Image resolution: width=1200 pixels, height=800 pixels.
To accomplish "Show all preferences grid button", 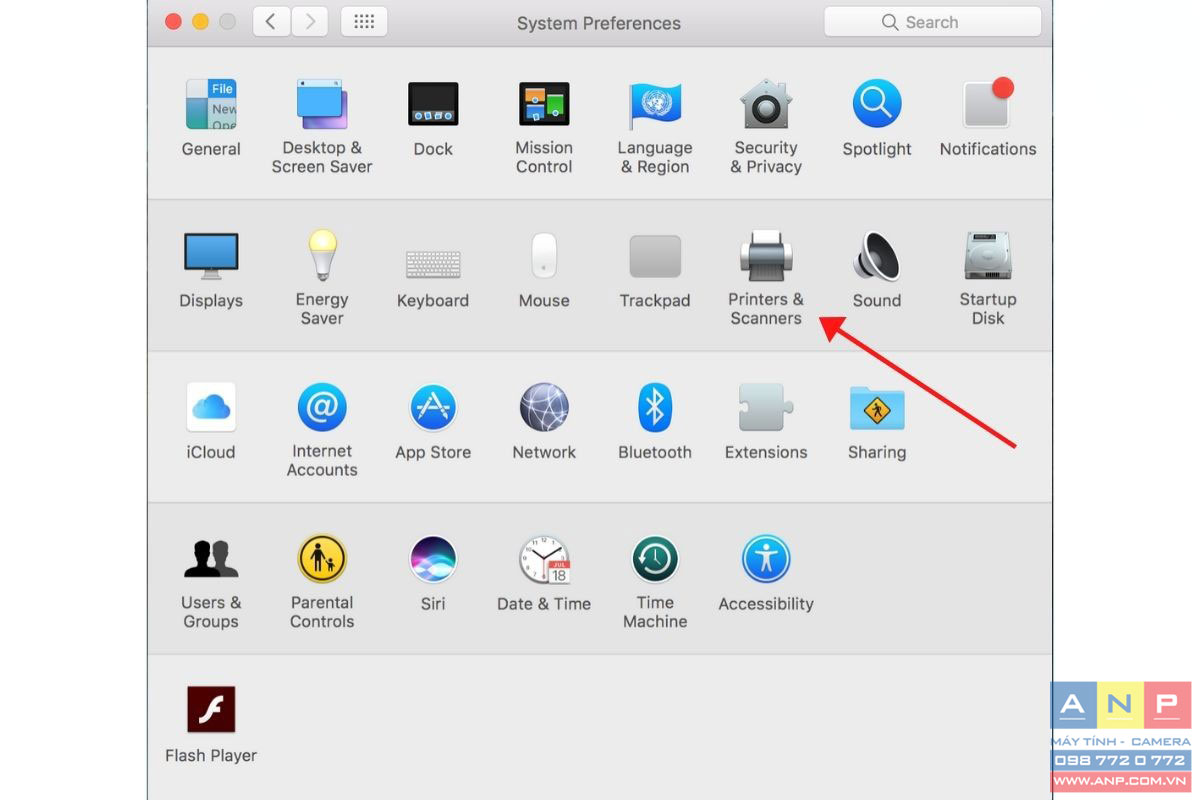I will tap(364, 21).
